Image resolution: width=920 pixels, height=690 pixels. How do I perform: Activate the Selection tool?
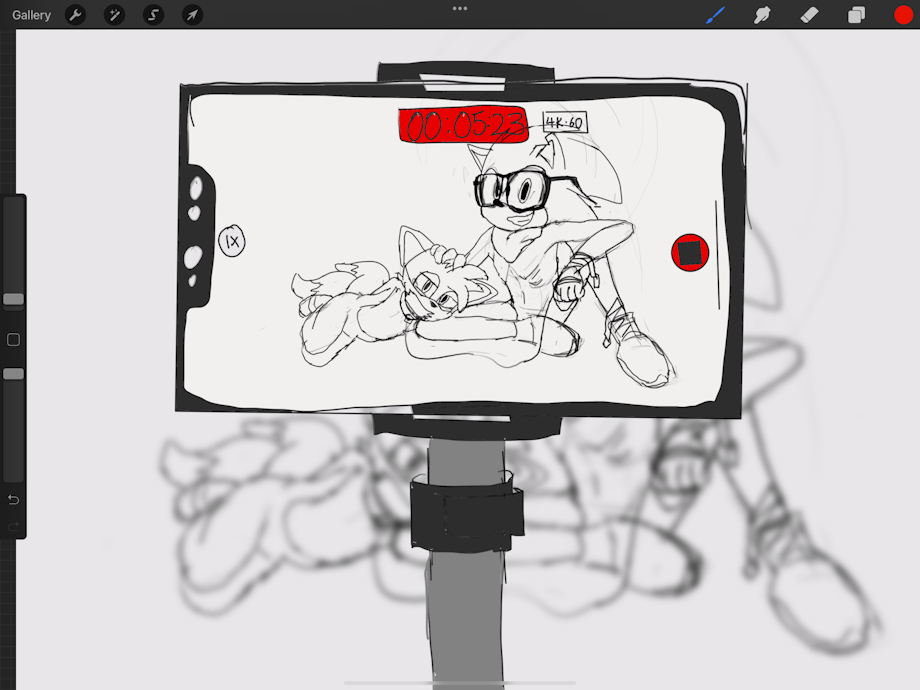[x=153, y=15]
